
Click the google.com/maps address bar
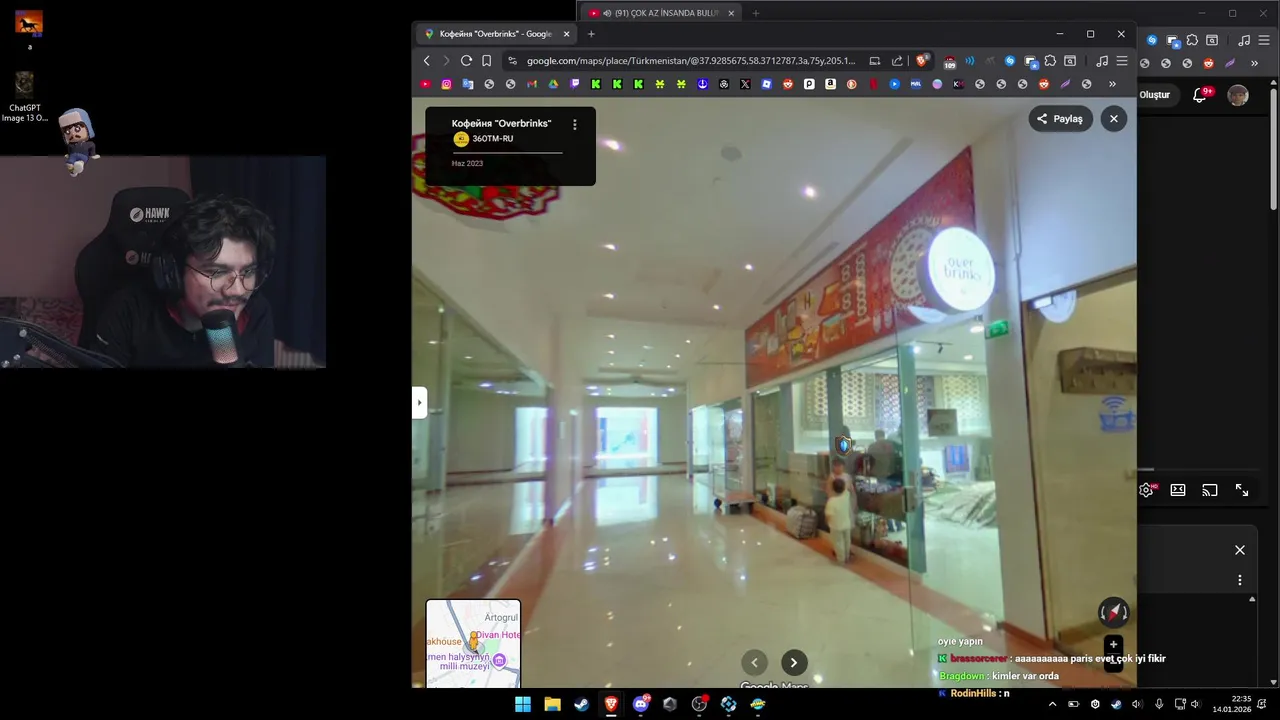coord(690,61)
